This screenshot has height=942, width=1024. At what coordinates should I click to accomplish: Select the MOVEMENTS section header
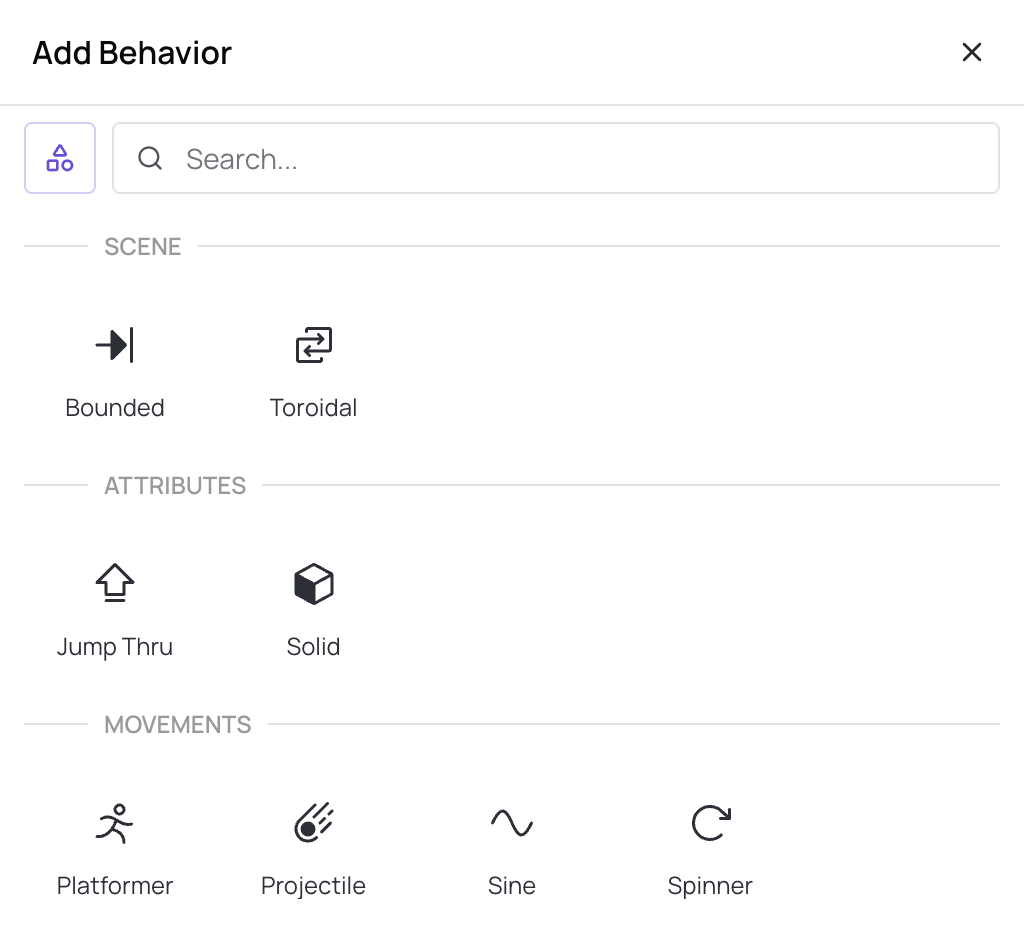(x=177, y=724)
